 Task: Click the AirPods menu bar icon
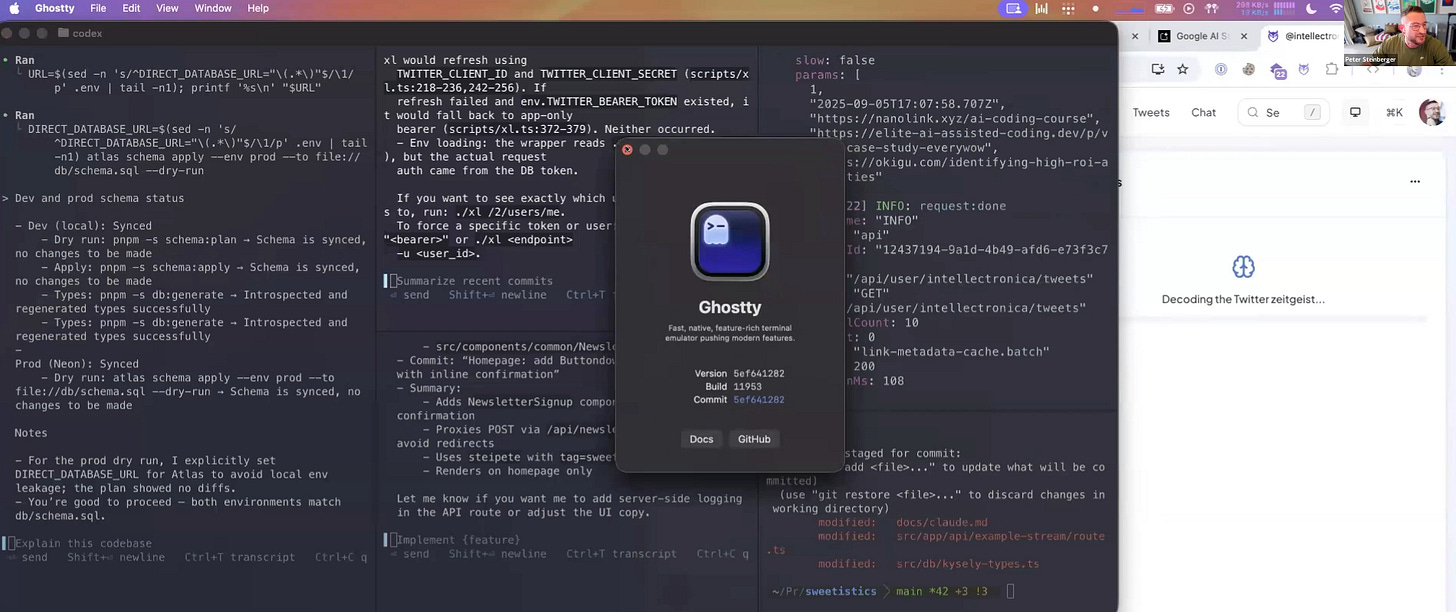(x=1214, y=8)
